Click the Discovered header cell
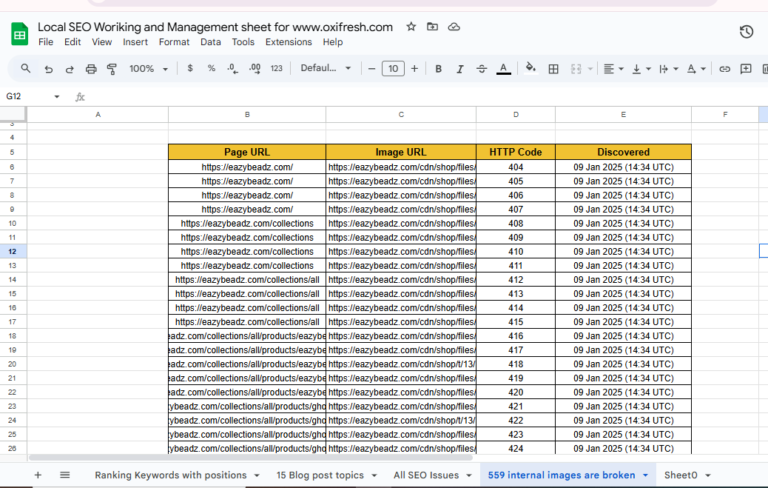The height and width of the screenshot is (488, 768). click(x=623, y=152)
